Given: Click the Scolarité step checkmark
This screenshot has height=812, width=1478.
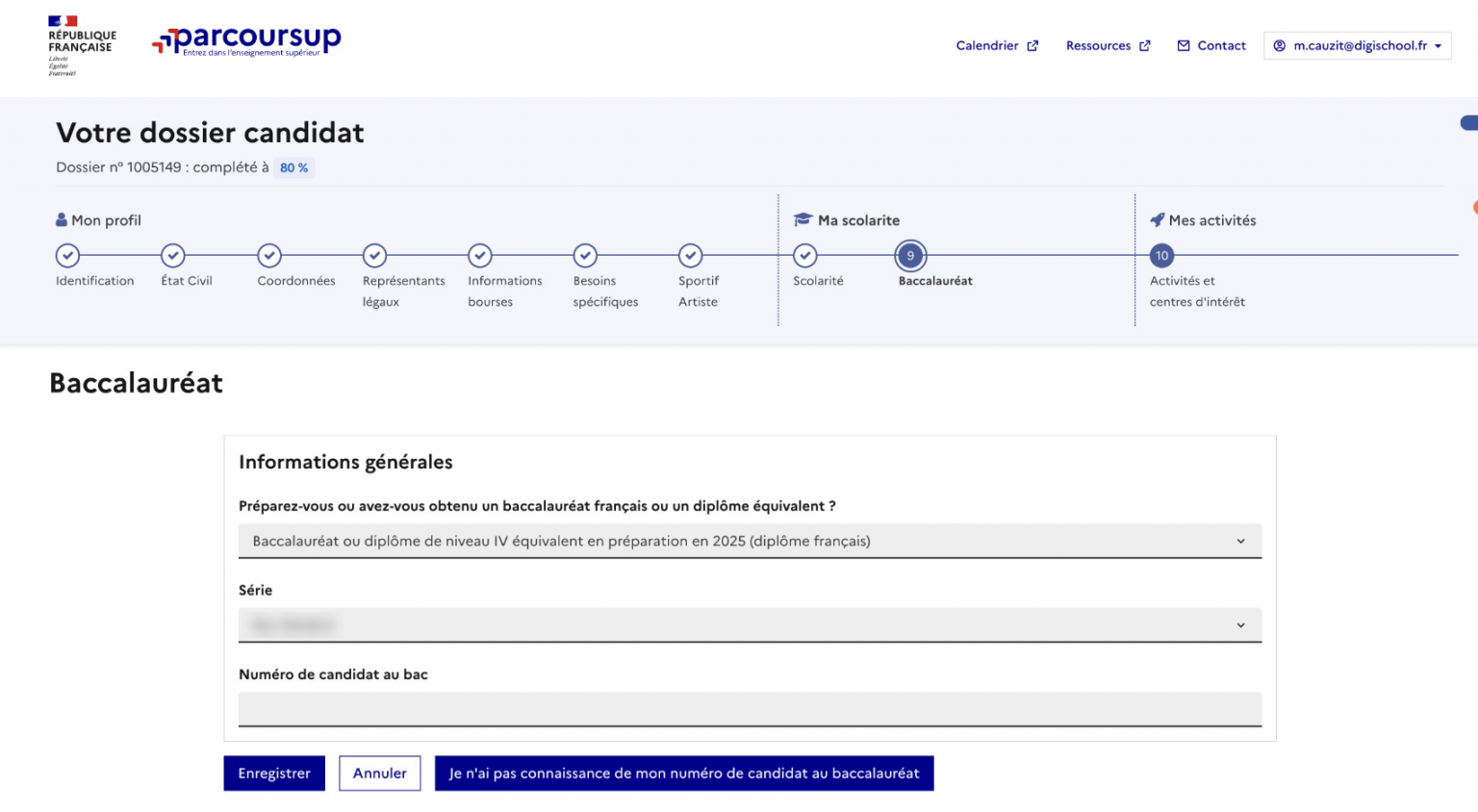Looking at the screenshot, I should 804,256.
